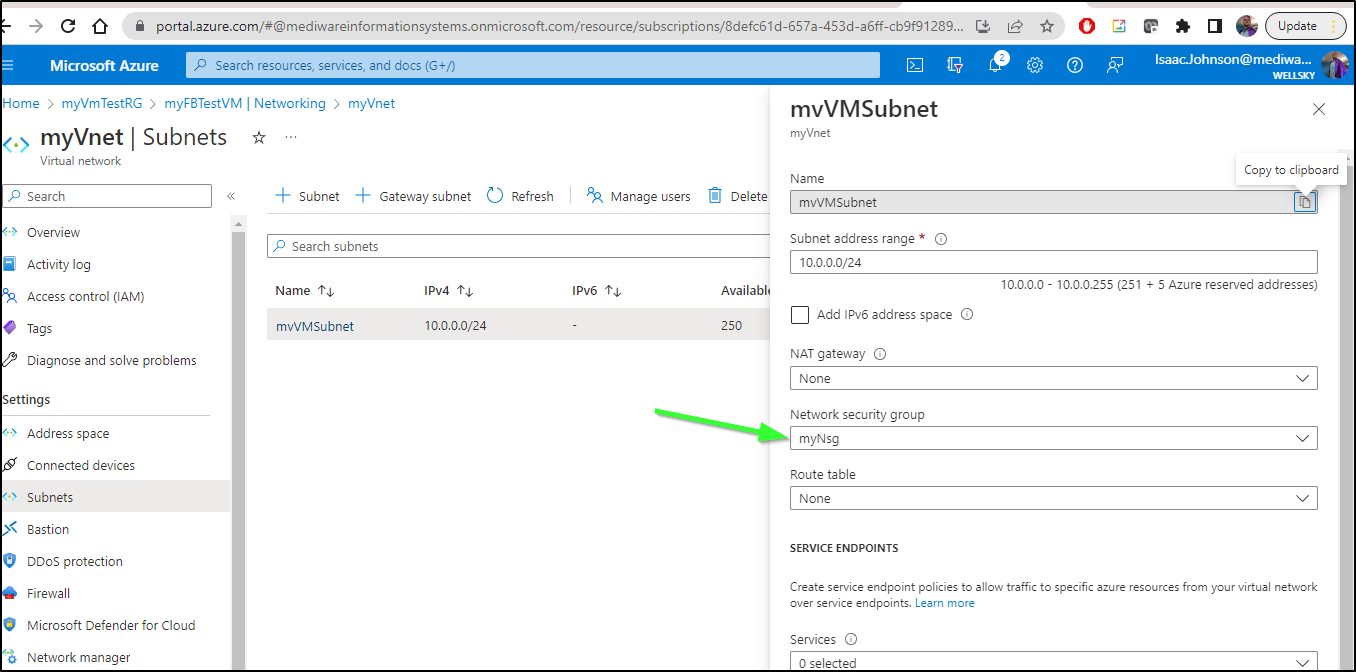Add a Gateway subnet

[x=413, y=196]
